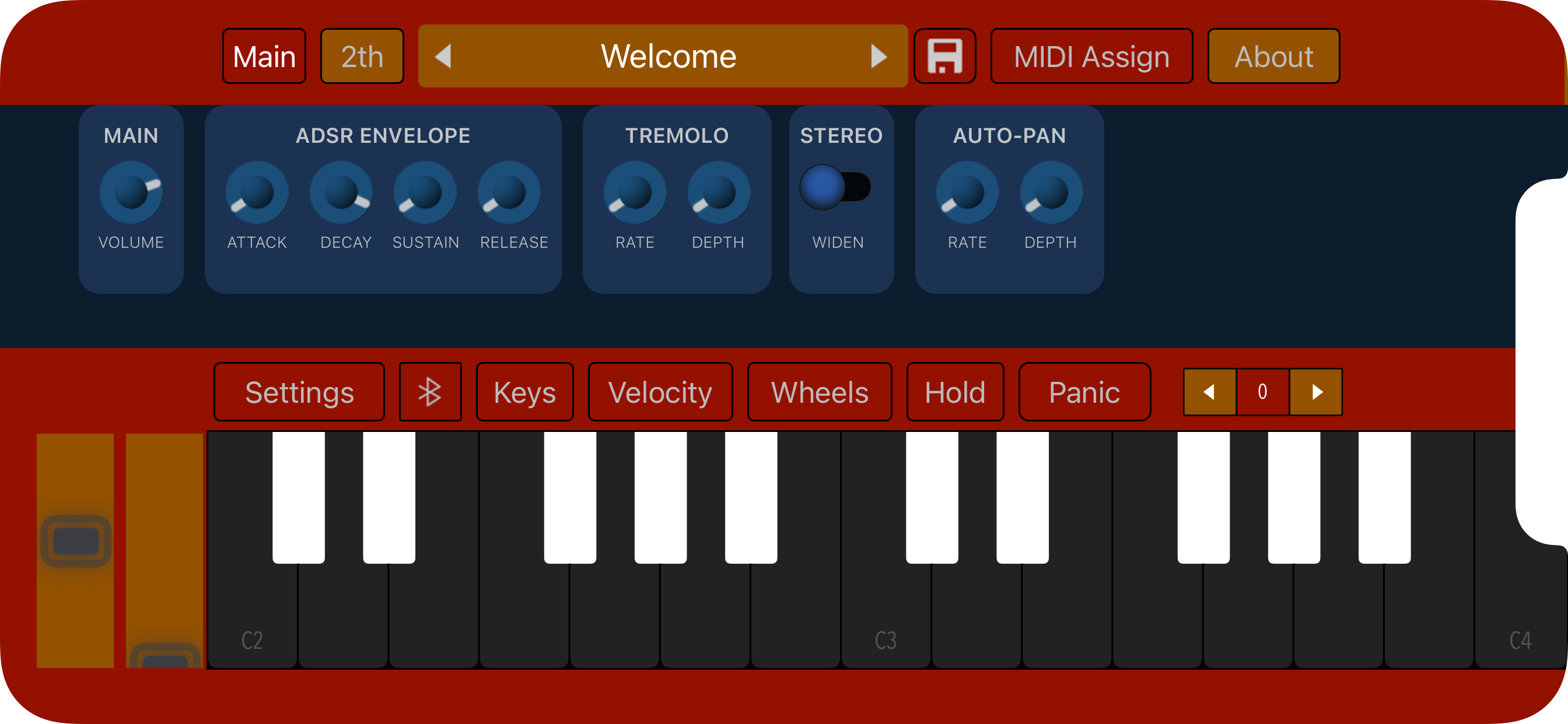Toggle the Hold button
1568x724 pixels.
pyautogui.click(x=954, y=392)
